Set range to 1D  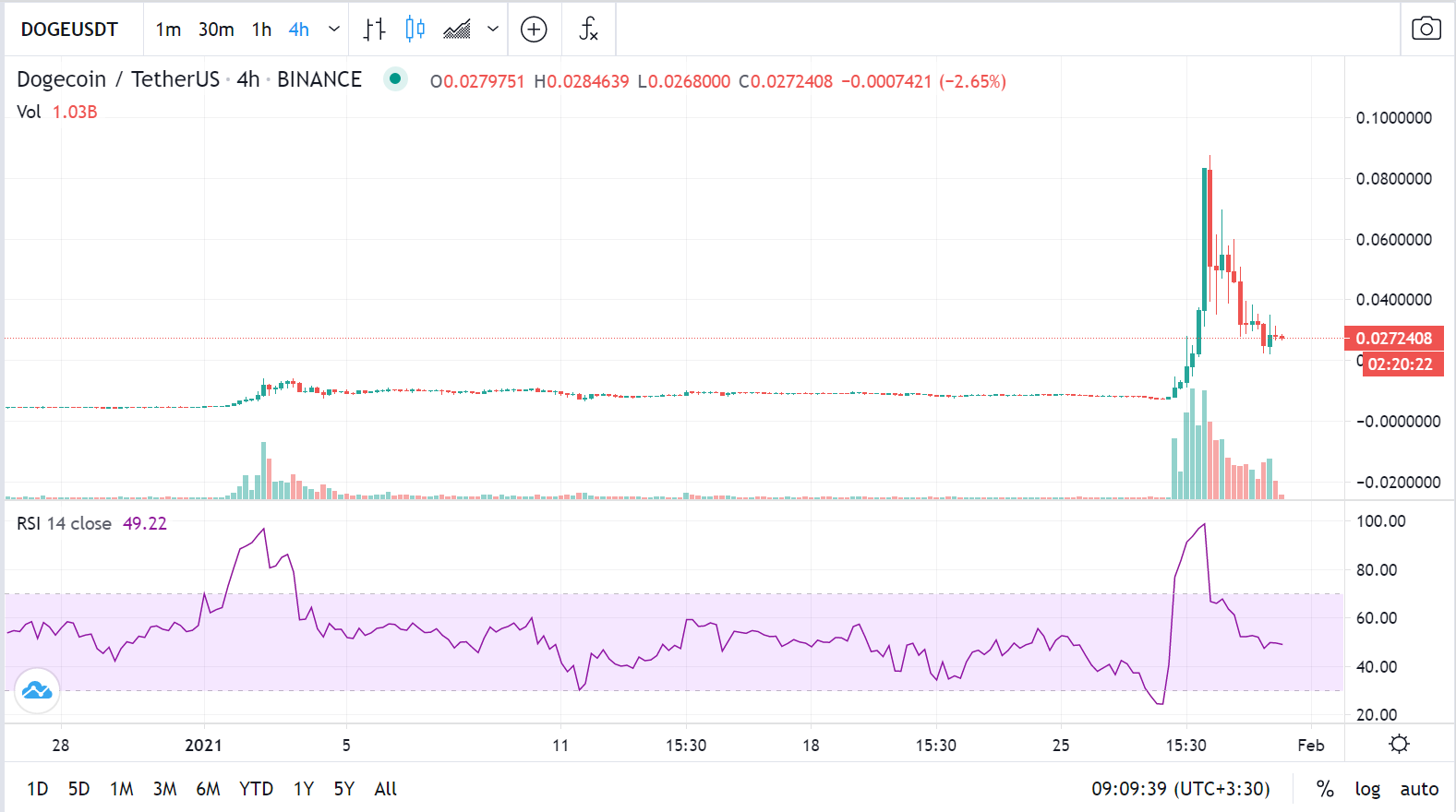tap(38, 789)
